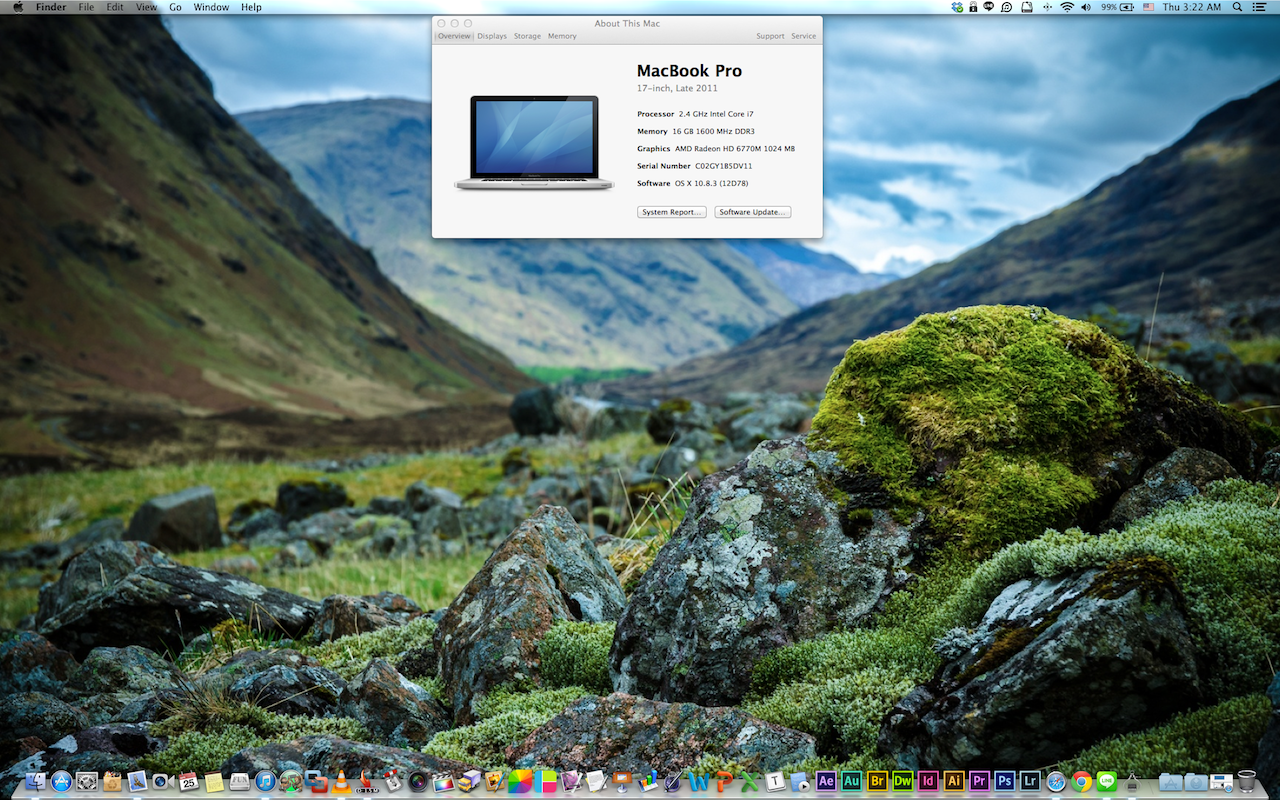1280x800 pixels.
Task: Open Adobe Bridge dock icon
Action: coord(877,781)
